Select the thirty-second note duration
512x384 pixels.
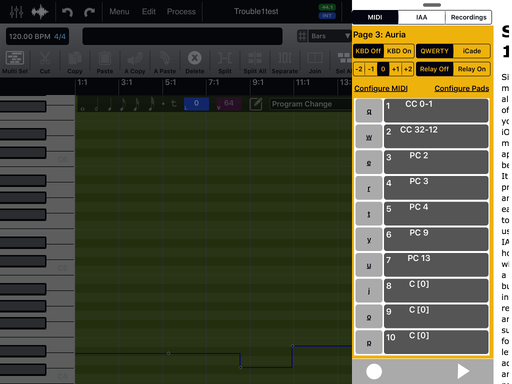pyautogui.click(x=151, y=104)
